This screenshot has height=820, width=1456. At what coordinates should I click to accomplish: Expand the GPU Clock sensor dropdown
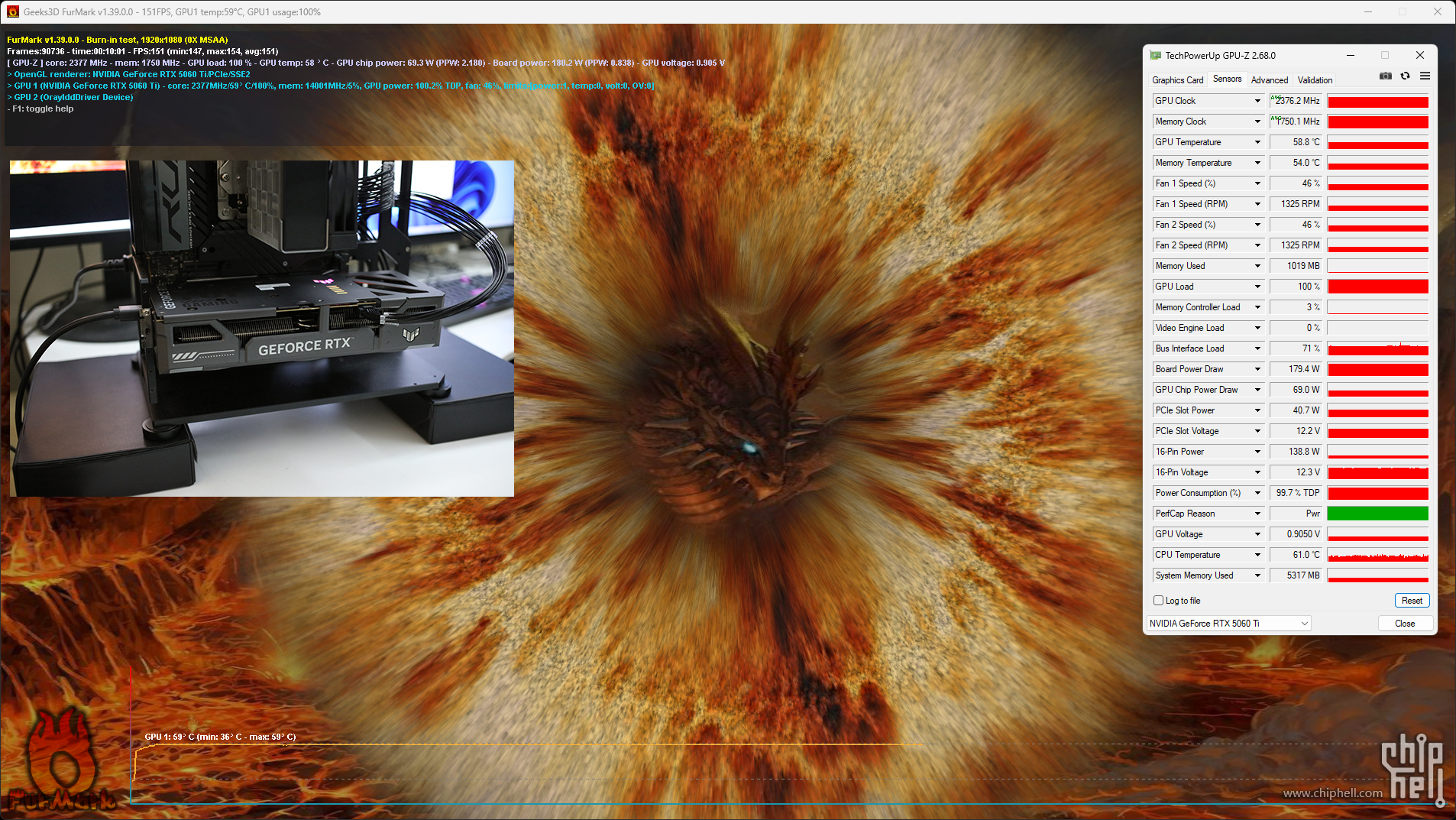[1257, 101]
